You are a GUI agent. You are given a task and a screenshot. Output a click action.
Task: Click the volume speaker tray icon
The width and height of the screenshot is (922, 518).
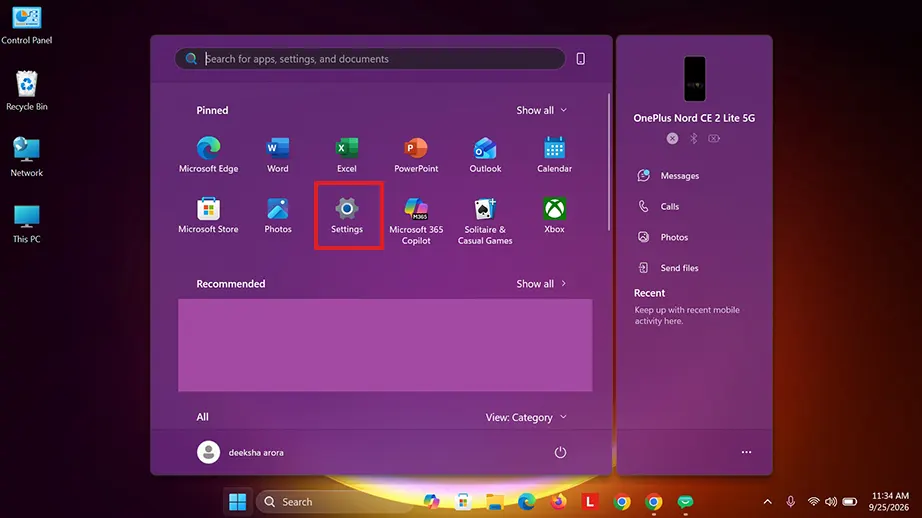point(831,502)
